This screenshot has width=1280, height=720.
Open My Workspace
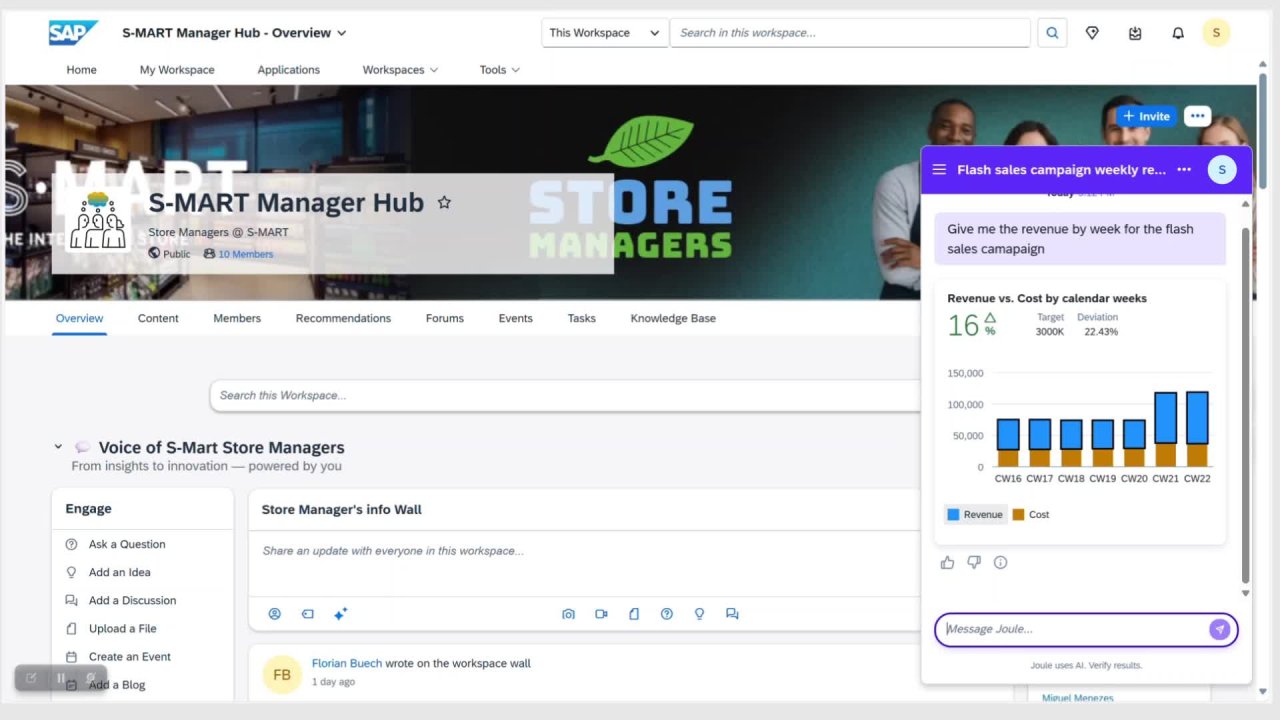pyautogui.click(x=177, y=70)
